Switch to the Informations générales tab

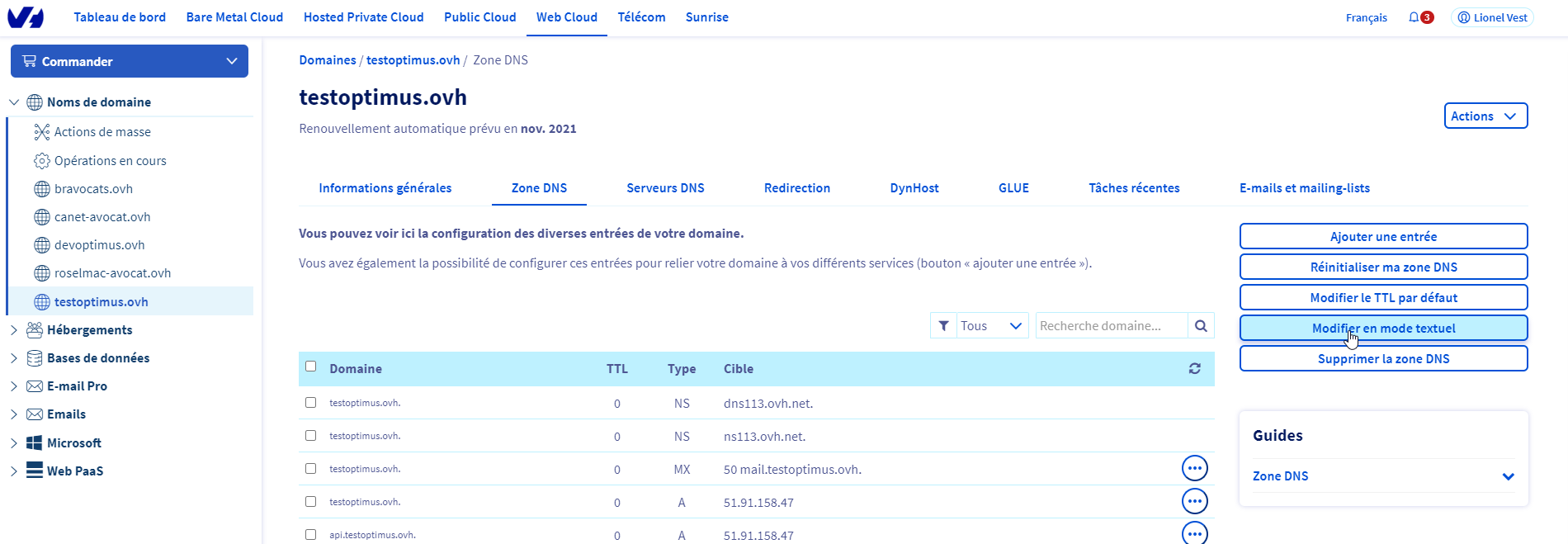pos(385,188)
